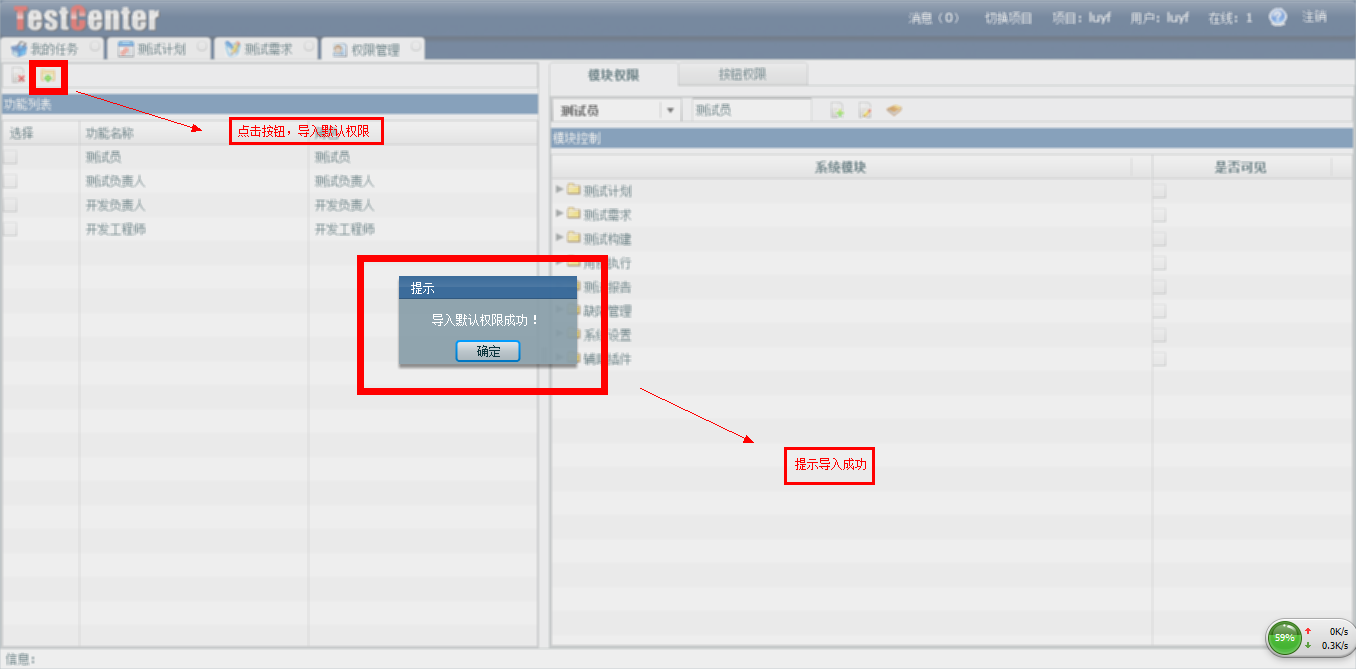Viewport: 1356px width, 669px height.
Task: Open 消息(0) in the header
Action: [x=934, y=18]
